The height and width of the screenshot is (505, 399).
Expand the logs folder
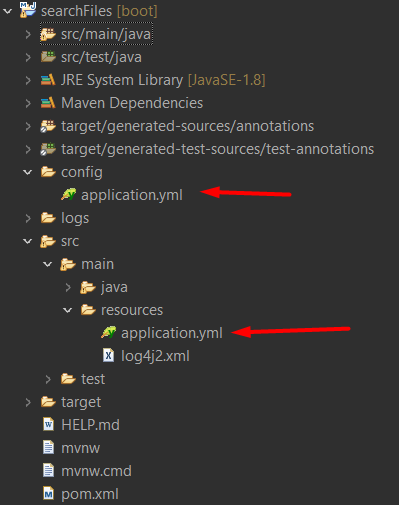pos(28,218)
